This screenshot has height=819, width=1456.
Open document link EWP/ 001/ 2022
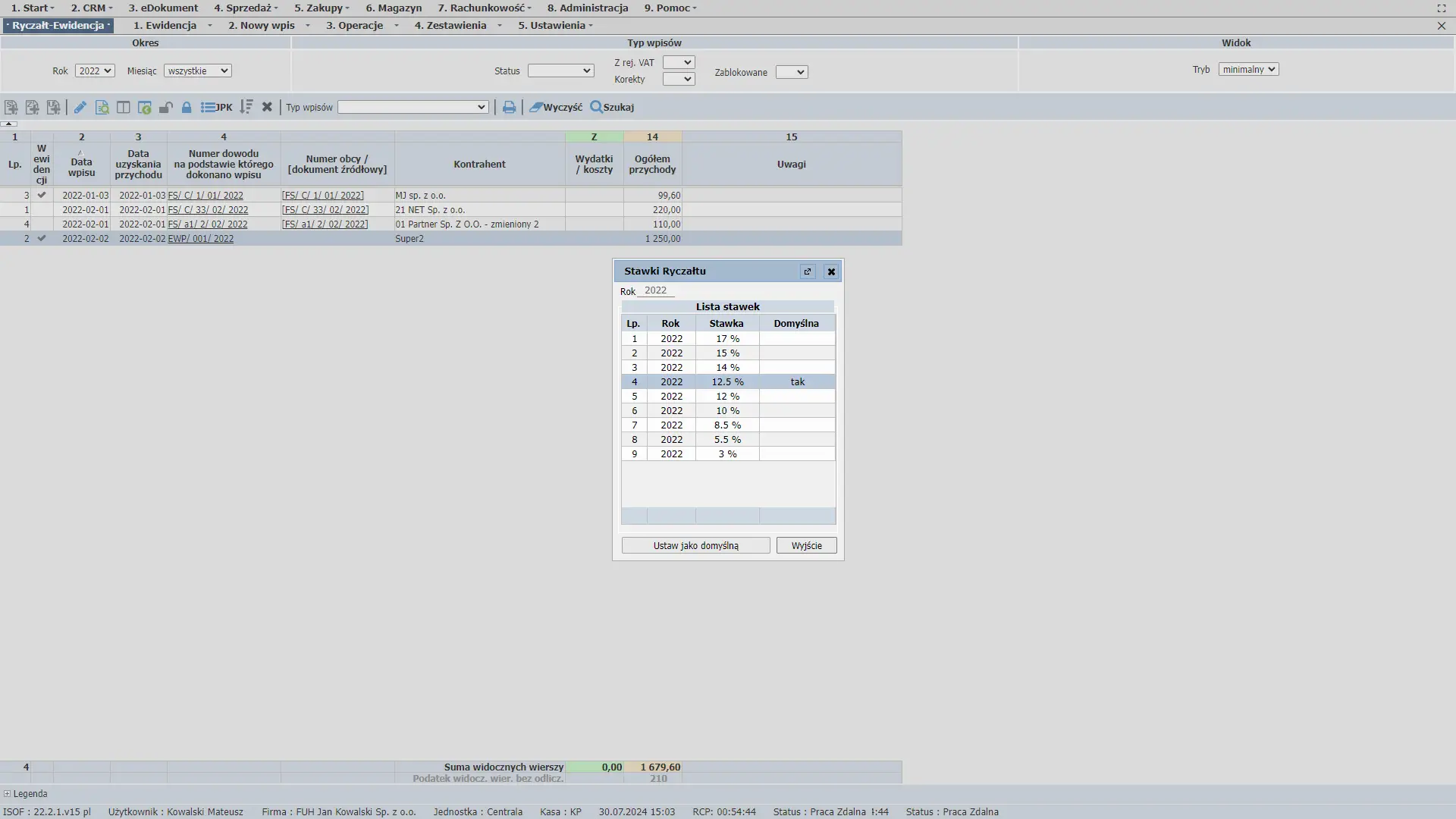pyautogui.click(x=200, y=239)
